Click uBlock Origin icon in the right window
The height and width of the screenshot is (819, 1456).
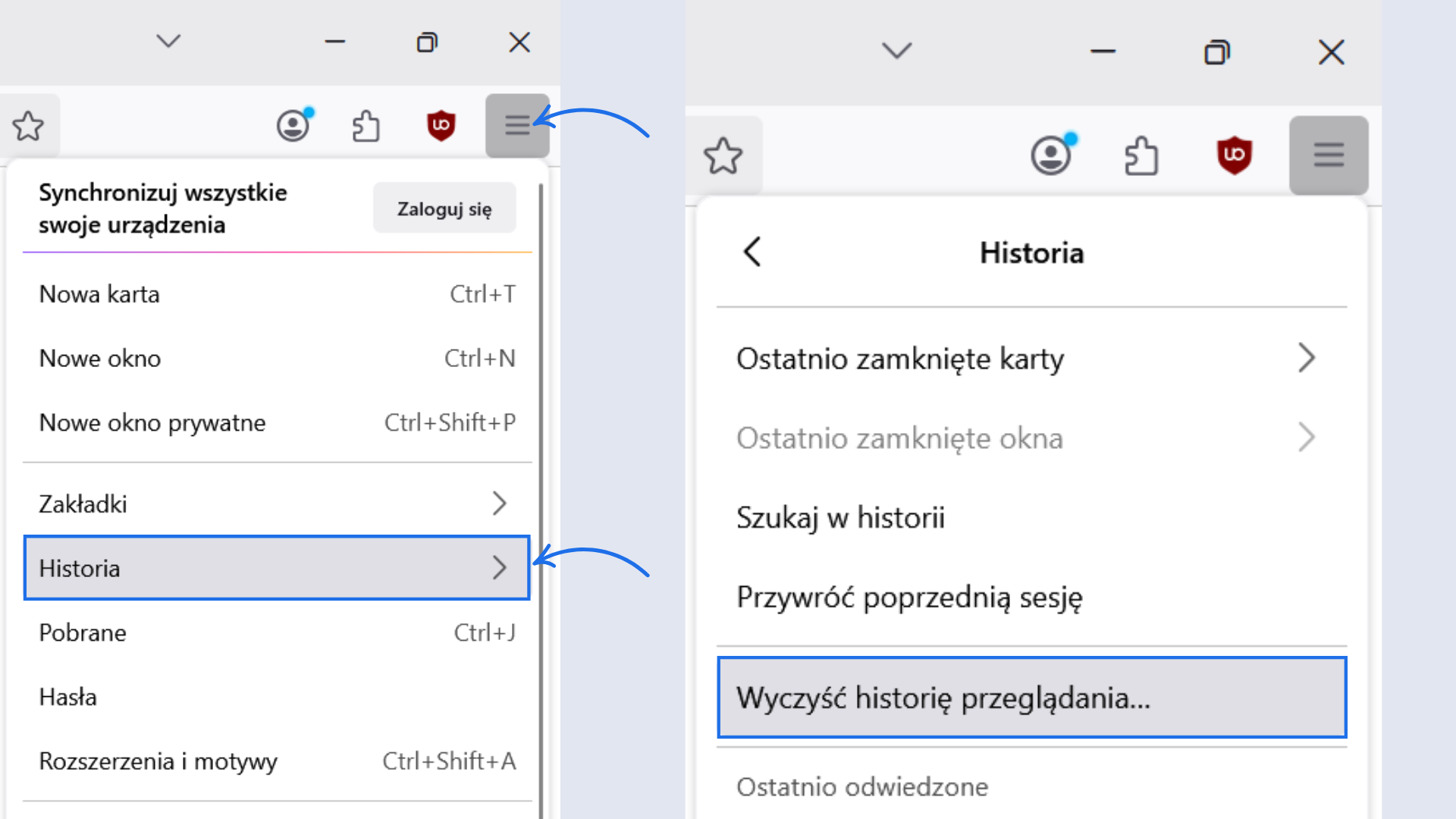point(1235,154)
